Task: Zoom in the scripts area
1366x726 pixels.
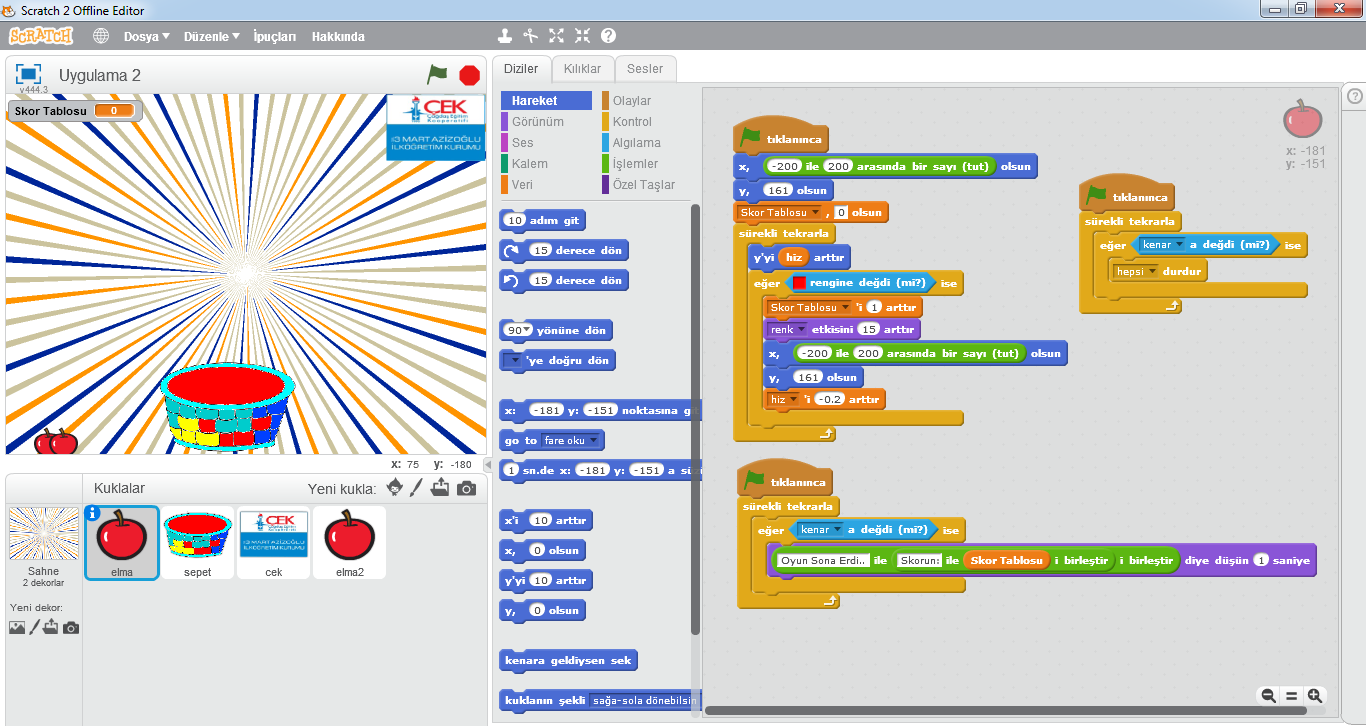Action: pos(1315,696)
